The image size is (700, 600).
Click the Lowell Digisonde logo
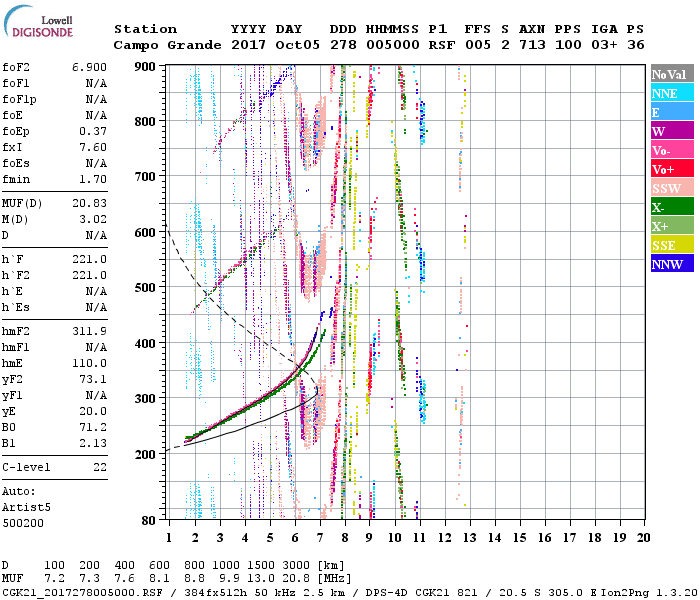(x=39, y=22)
